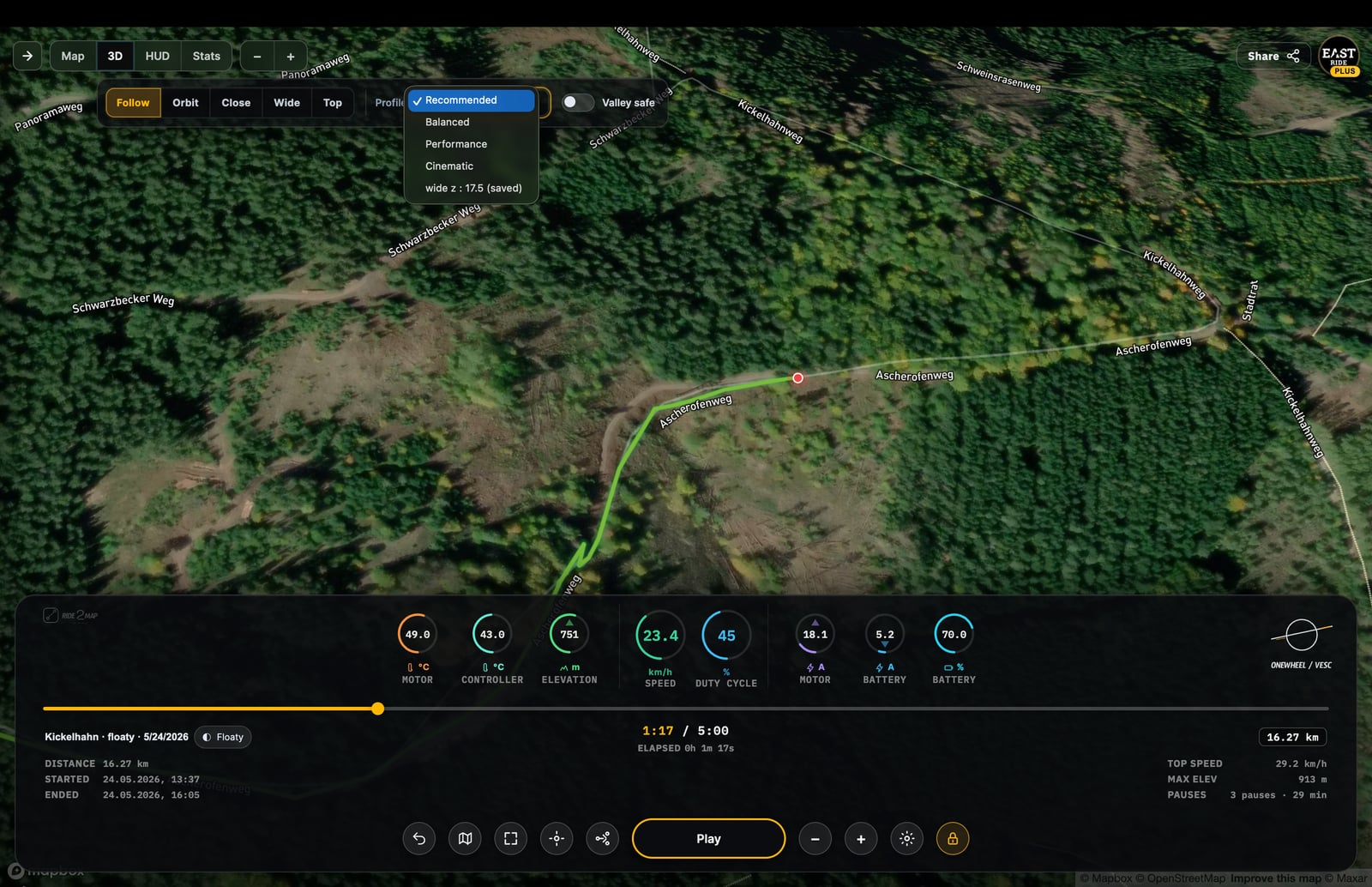Choose the Close camera mode
The height and width of the screenshot is (887, 1372).
(236, 102)
